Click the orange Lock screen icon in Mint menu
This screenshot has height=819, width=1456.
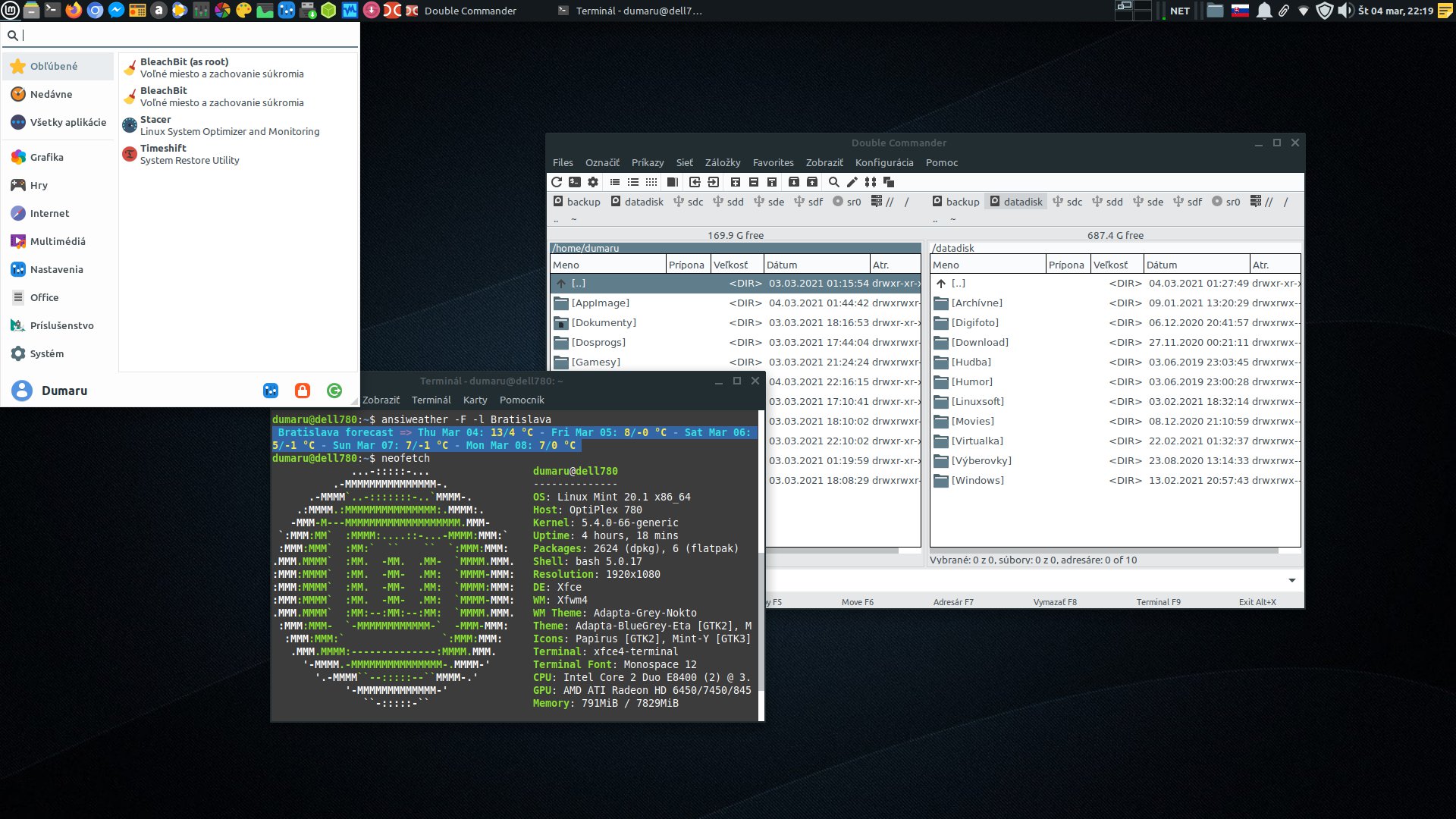[303, 390]
